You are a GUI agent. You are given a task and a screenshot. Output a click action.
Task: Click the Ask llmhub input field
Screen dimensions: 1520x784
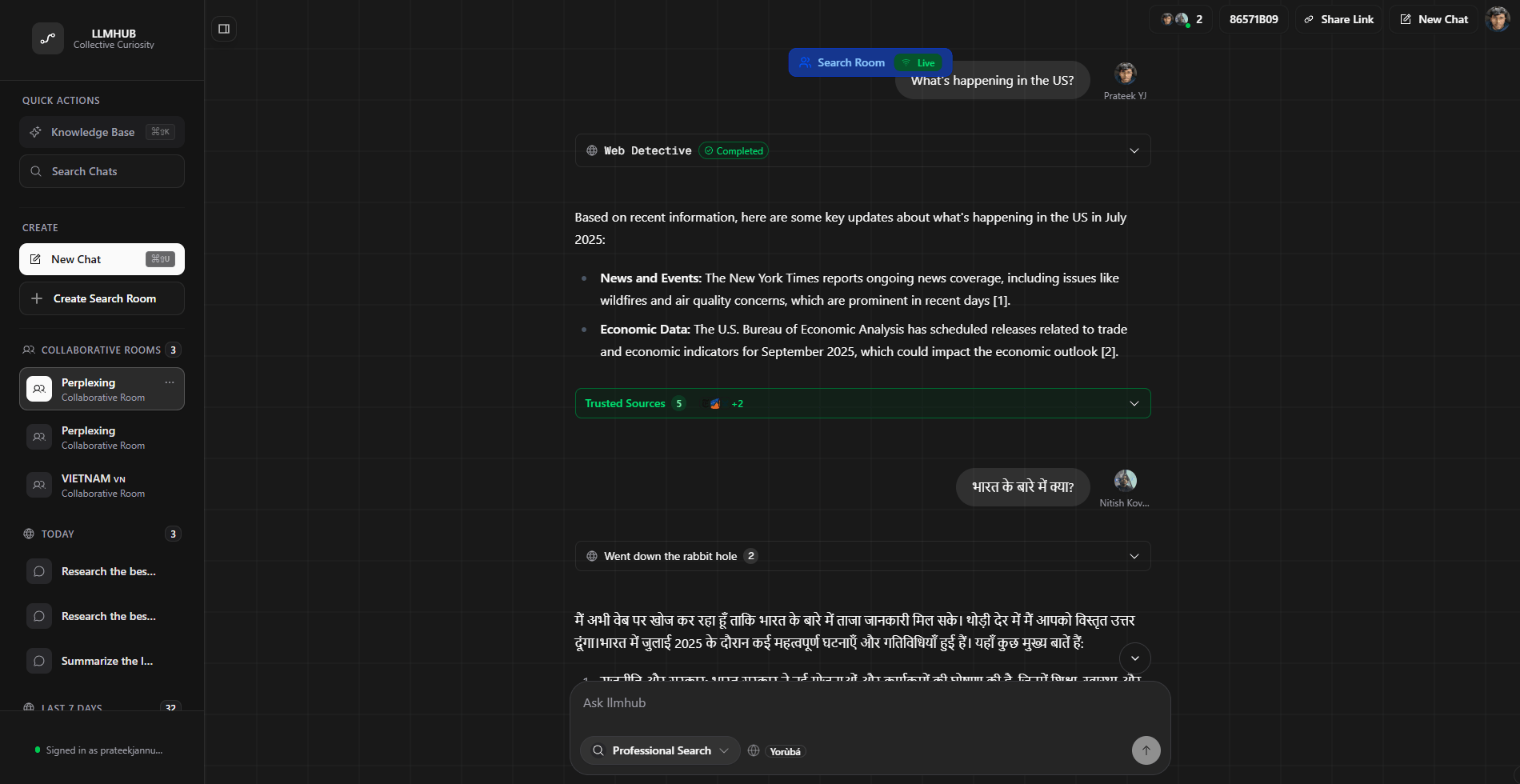point(870,703)
